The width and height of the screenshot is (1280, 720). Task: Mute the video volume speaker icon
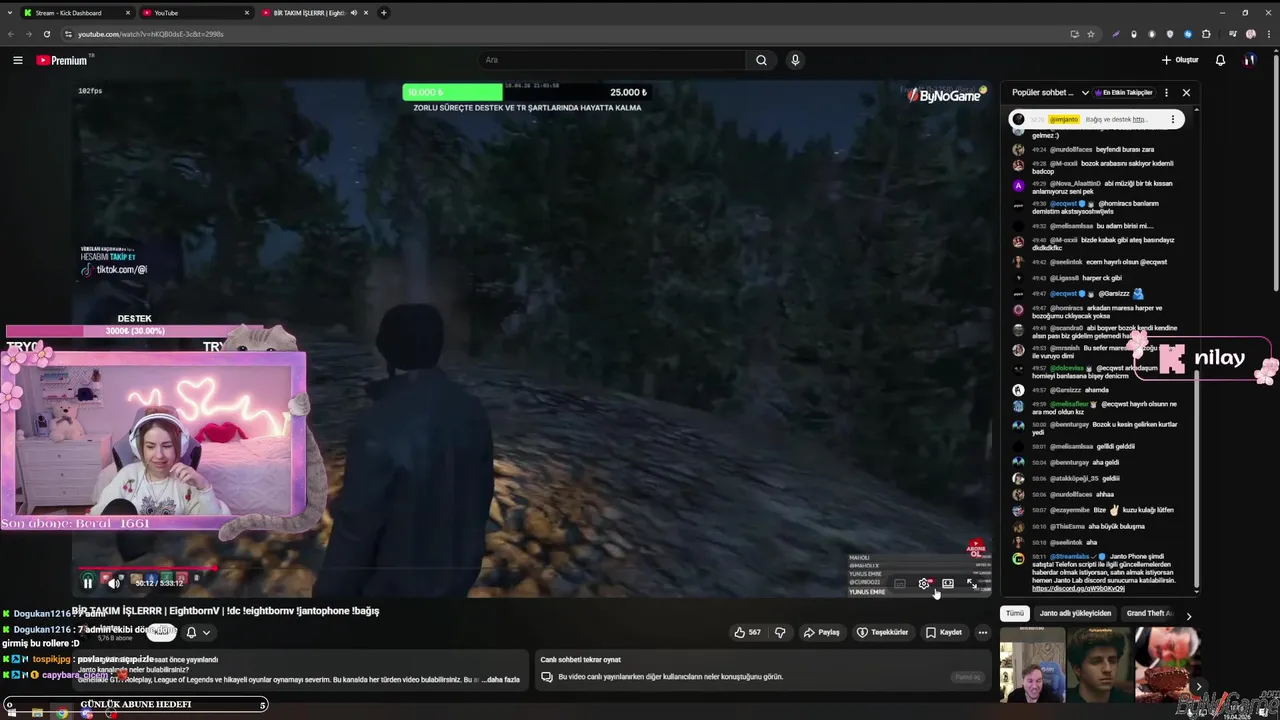(x=114, y=582)
